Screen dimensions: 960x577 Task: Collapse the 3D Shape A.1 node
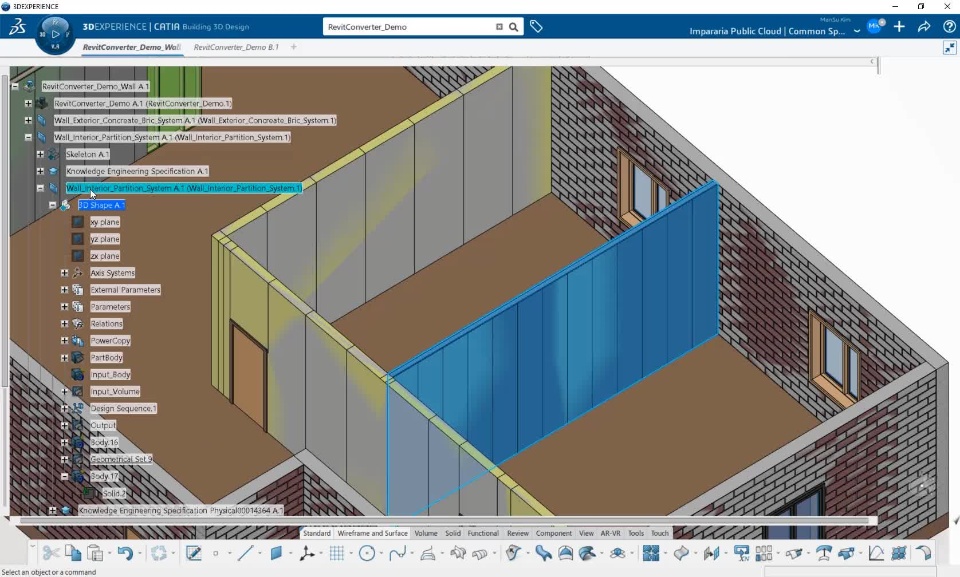point(53,205)
